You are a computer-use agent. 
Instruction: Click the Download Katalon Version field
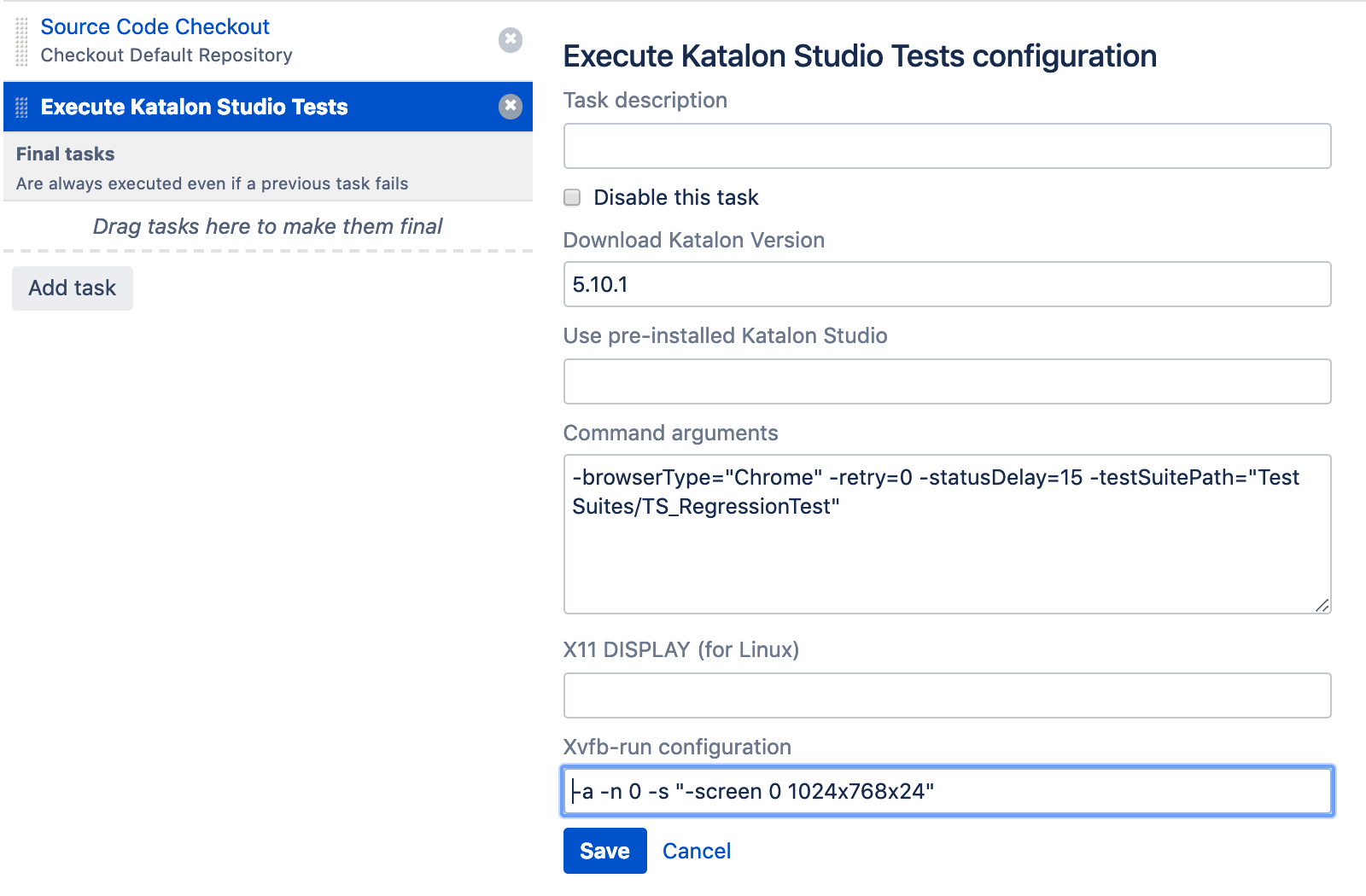(x=947, y=284)
